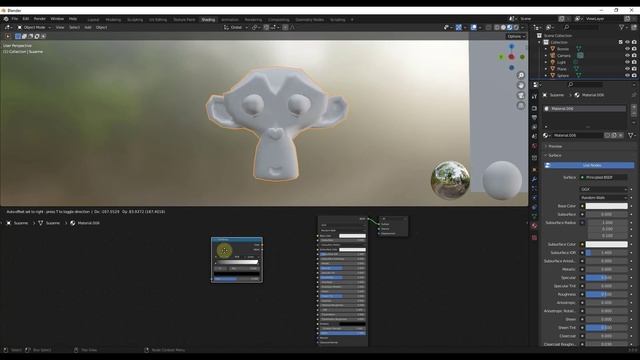Select Material.006 in material slot list
This screenshot has width=640, height=360.
coord(585,109)
